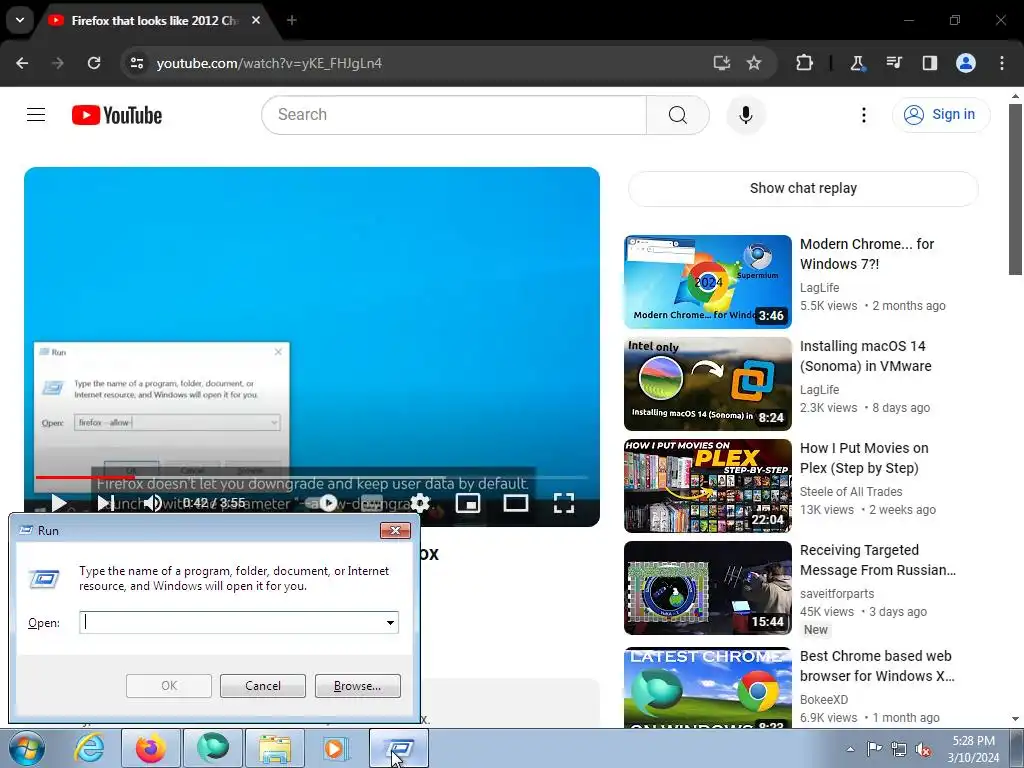Screen dimensions: 1024x768
Task: Enable miniplayer mode icon
Action: (468, 503)
